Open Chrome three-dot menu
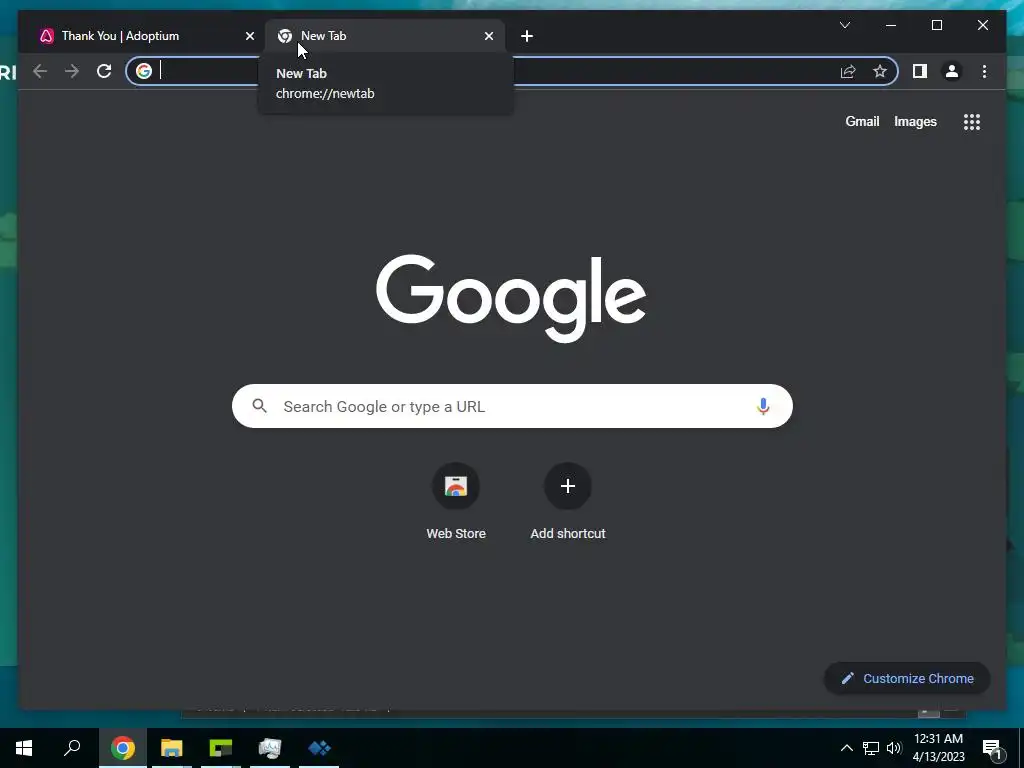 [984, 71]
